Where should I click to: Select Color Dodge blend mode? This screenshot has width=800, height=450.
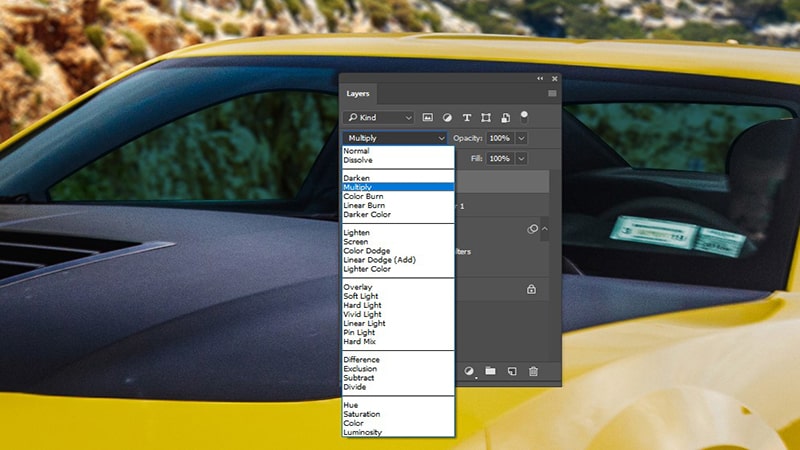tap(398, 251)
